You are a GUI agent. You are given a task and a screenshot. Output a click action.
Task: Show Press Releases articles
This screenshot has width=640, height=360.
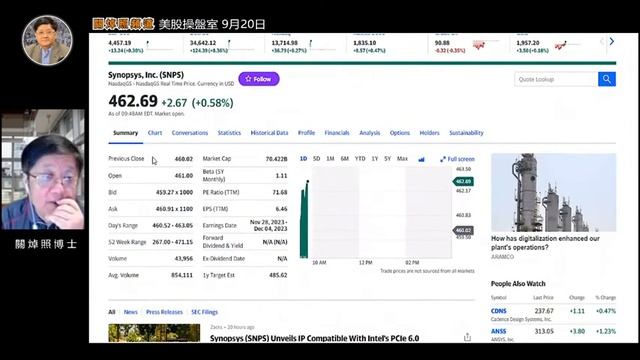[x=164, y=312]
